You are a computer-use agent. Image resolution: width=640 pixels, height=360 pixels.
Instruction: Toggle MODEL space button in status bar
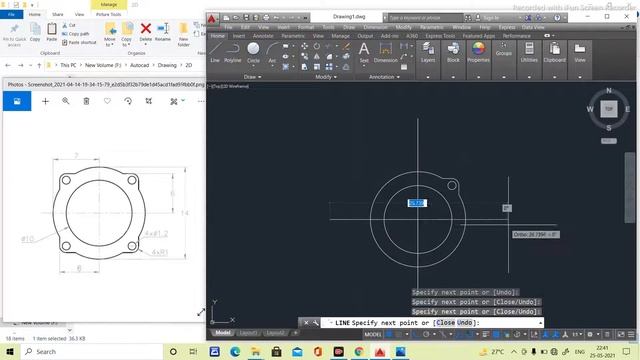pos(373,334)
